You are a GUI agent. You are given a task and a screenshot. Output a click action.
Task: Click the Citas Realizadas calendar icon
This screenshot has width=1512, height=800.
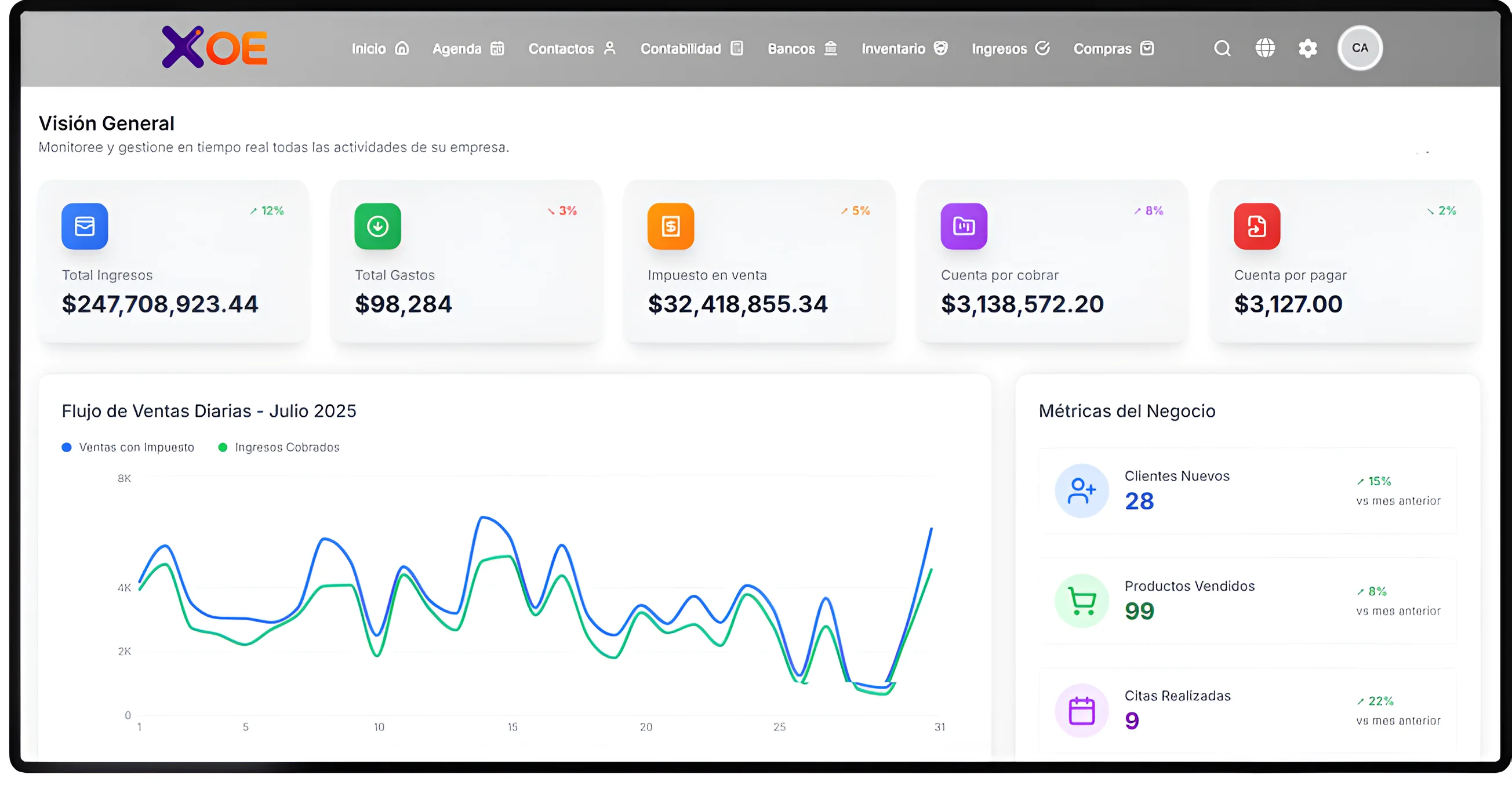1082,710
